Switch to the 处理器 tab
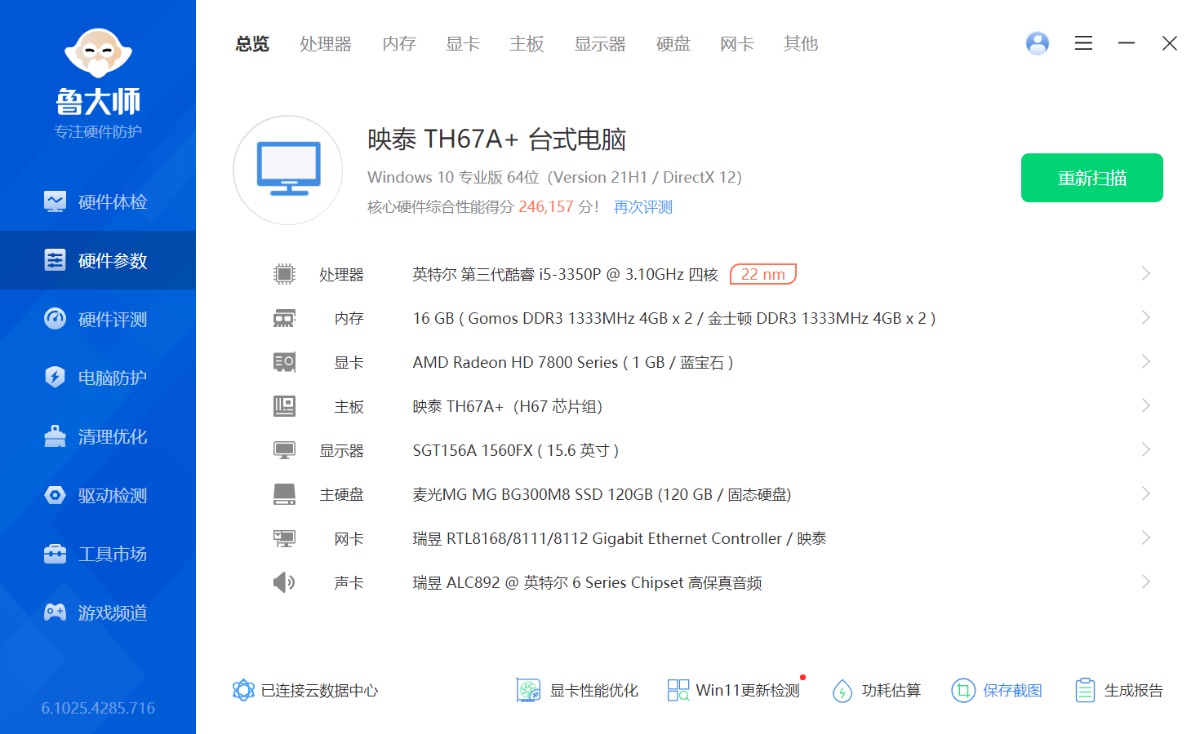Screen dimensions: 1200x734 [x=326, y=44]
